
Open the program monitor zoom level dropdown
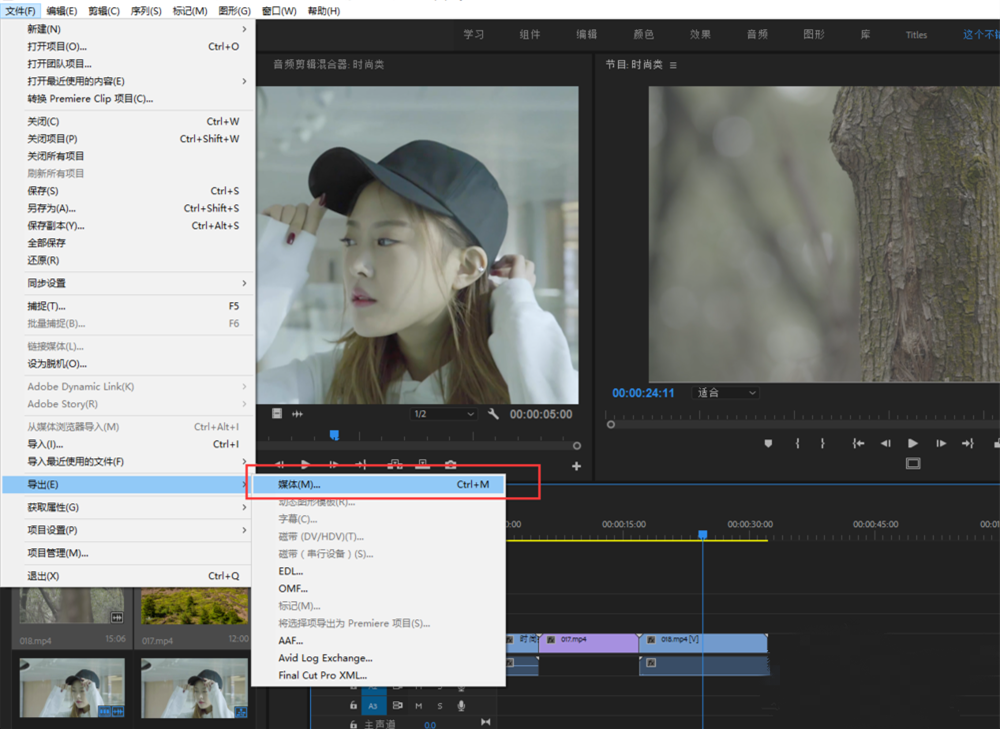click(x=726, y=393)
